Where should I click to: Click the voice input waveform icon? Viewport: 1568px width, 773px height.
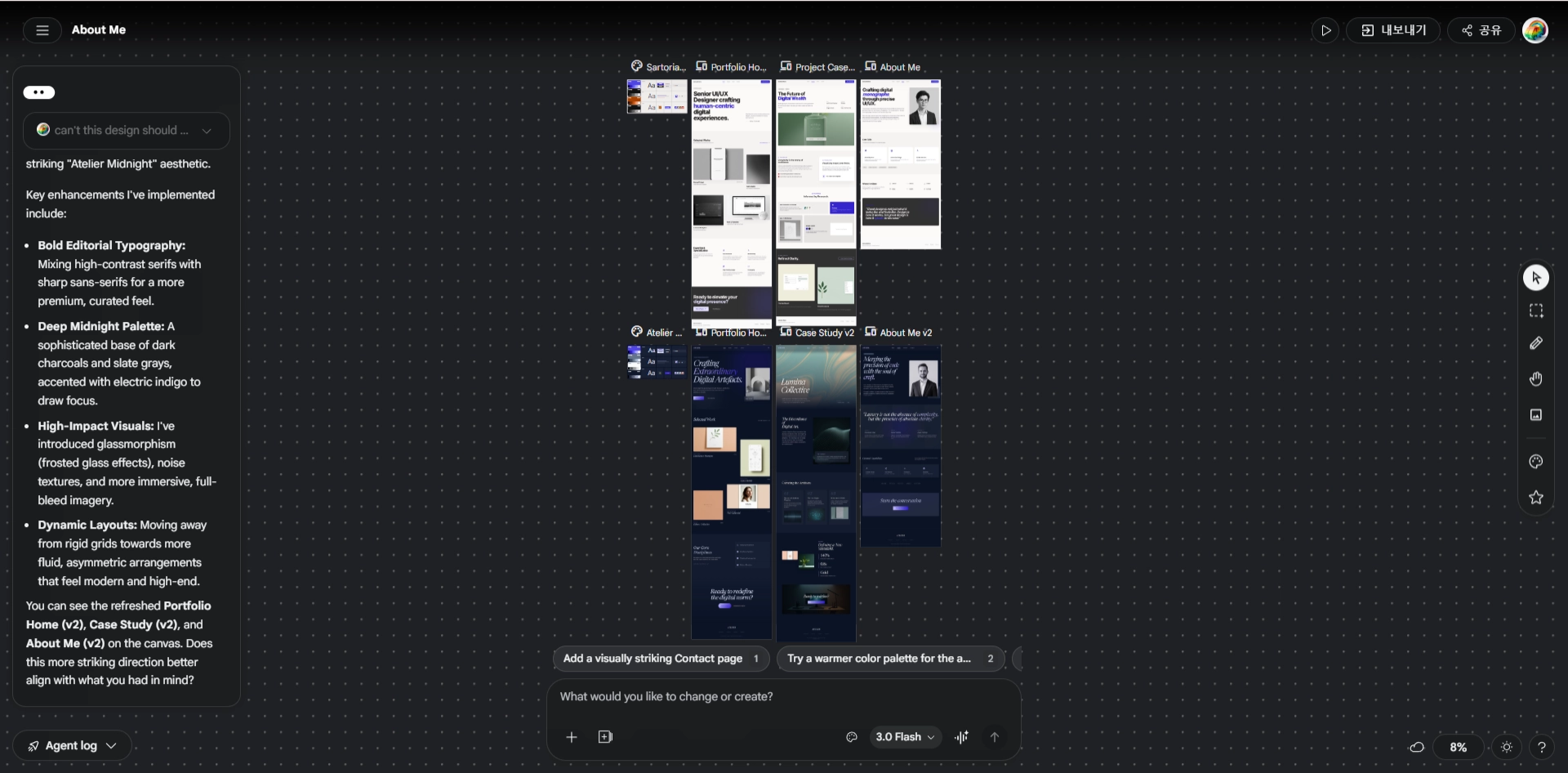click(962, 737)
